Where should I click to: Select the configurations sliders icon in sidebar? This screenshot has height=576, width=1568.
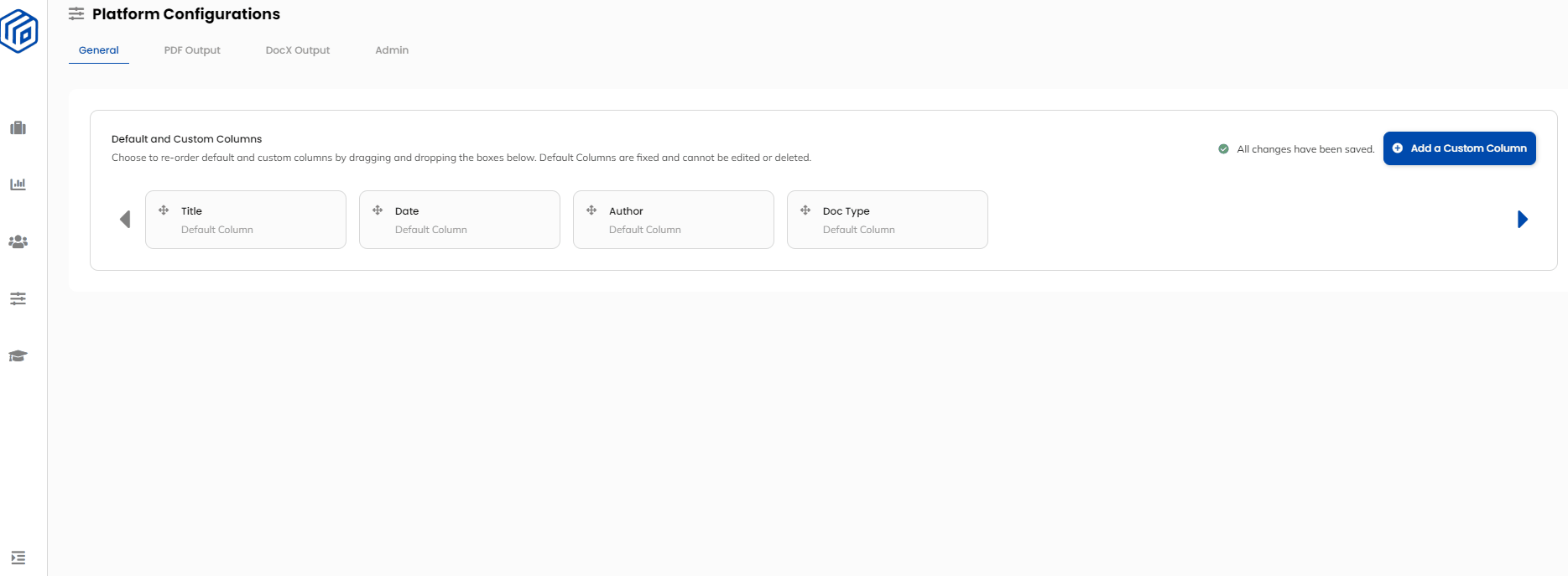point(18,298)
